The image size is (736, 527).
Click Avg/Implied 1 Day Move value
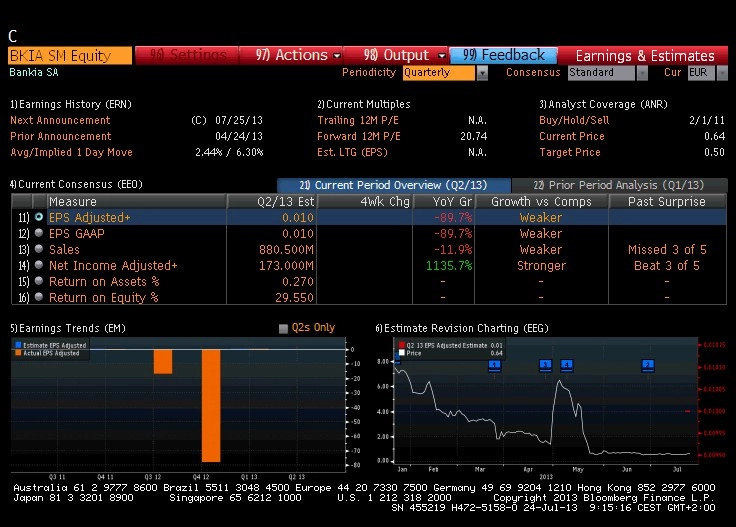(229, 152)
